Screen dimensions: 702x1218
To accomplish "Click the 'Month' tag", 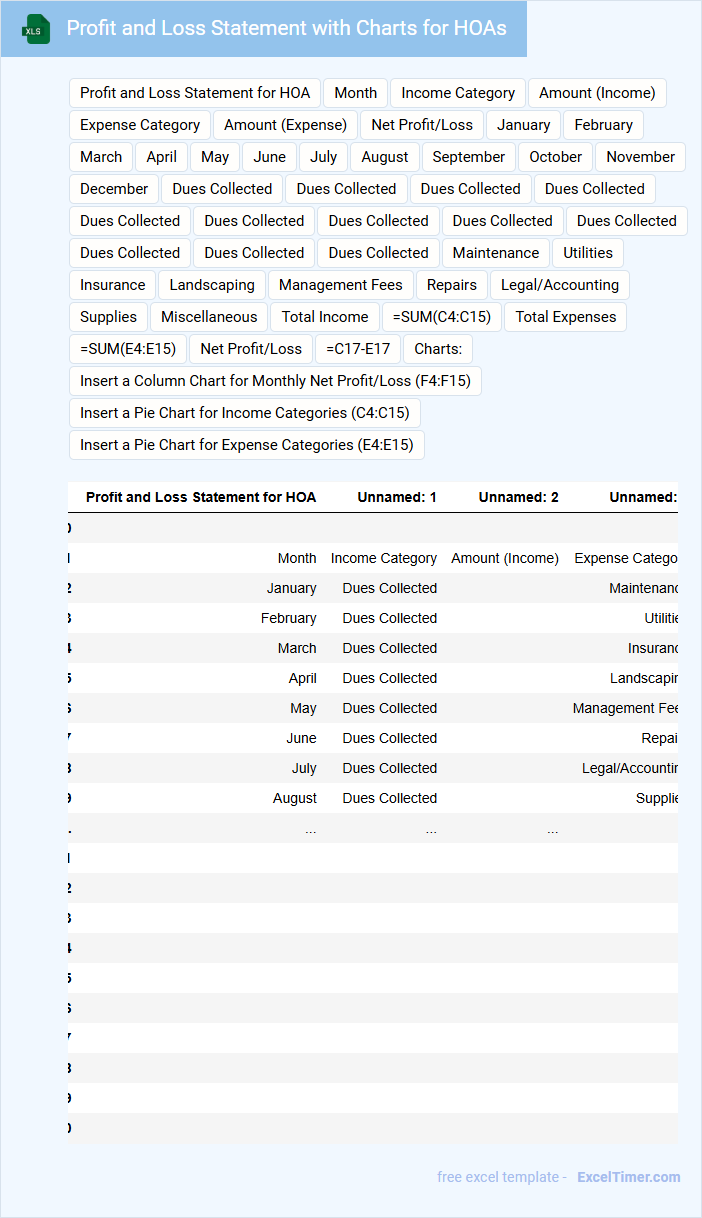I will coord(356,93).
